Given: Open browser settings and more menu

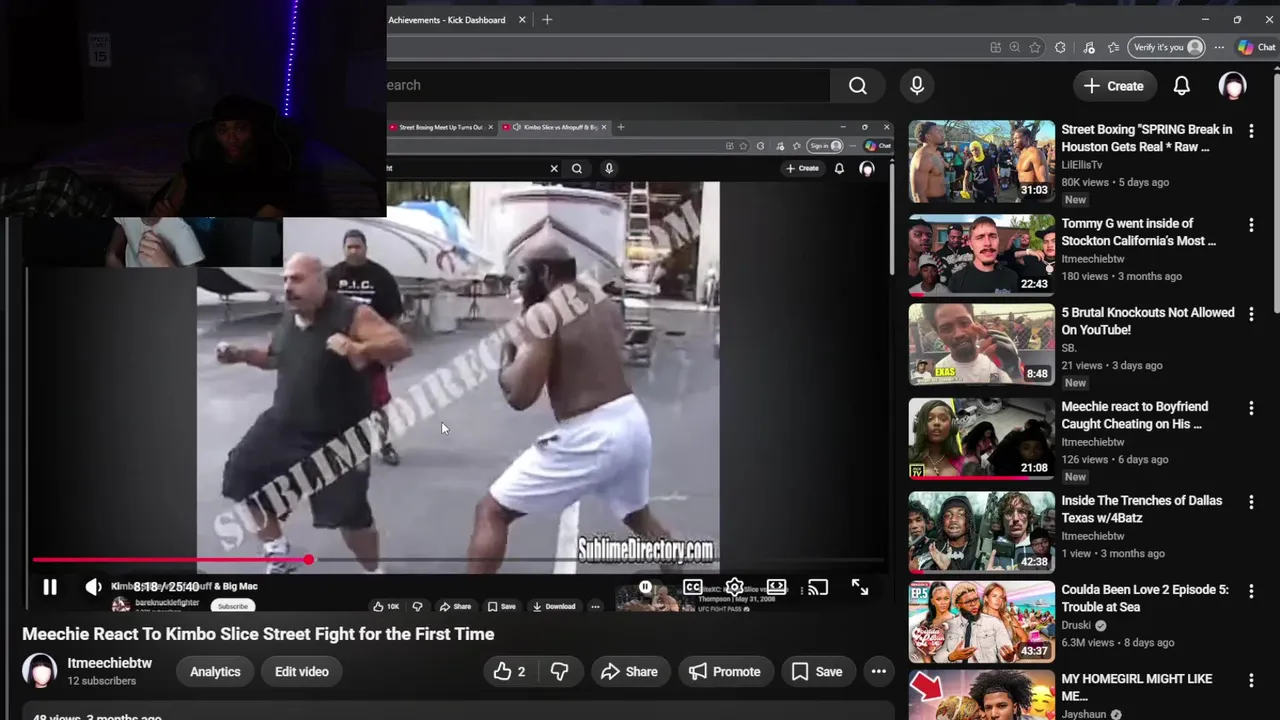Looking at the screenshot, I should (x=1219, y=47).
